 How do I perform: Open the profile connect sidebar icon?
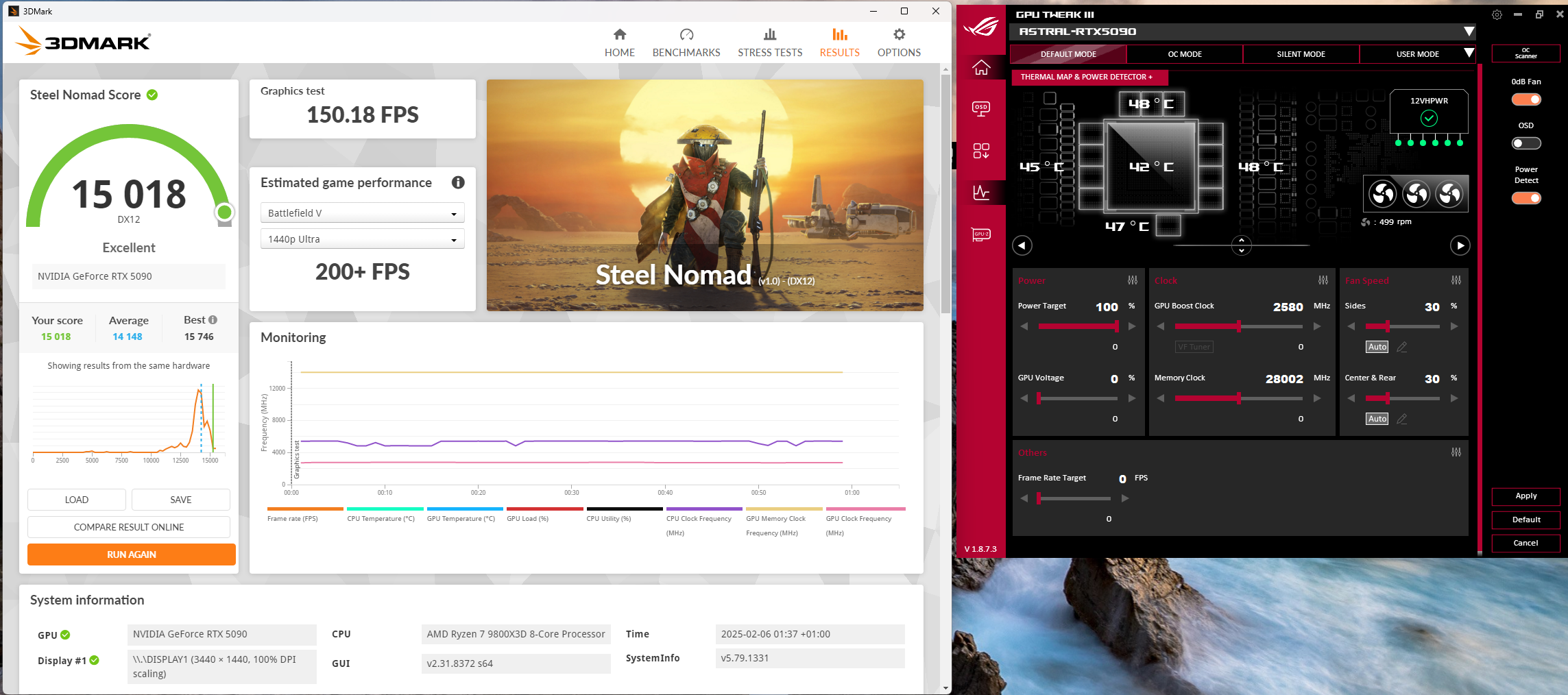coord(981,151)
